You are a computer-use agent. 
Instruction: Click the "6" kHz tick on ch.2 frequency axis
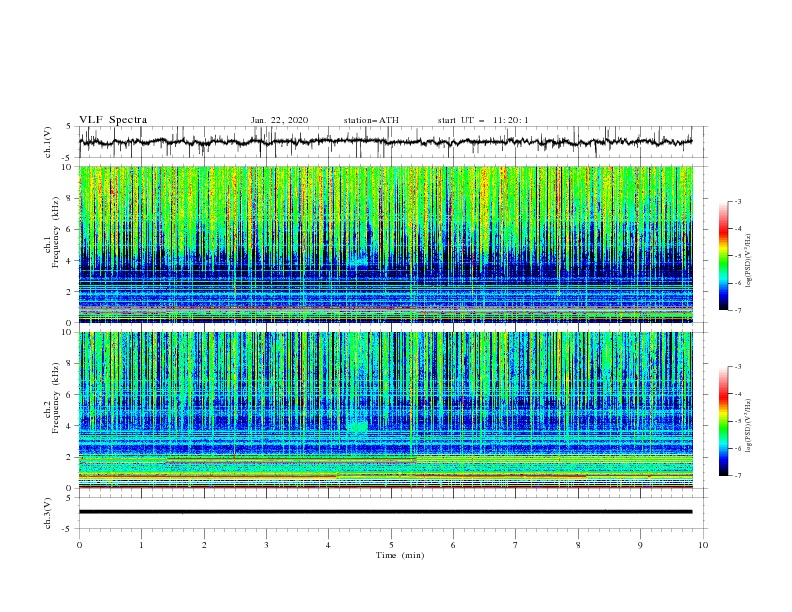pyautogui.click(x=70, y=395)
